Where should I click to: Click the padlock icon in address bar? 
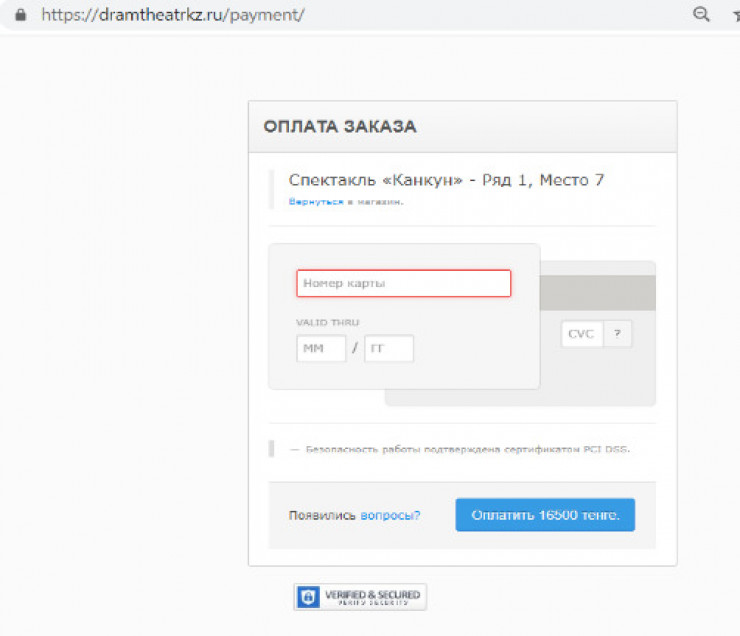tap(19, 15)
